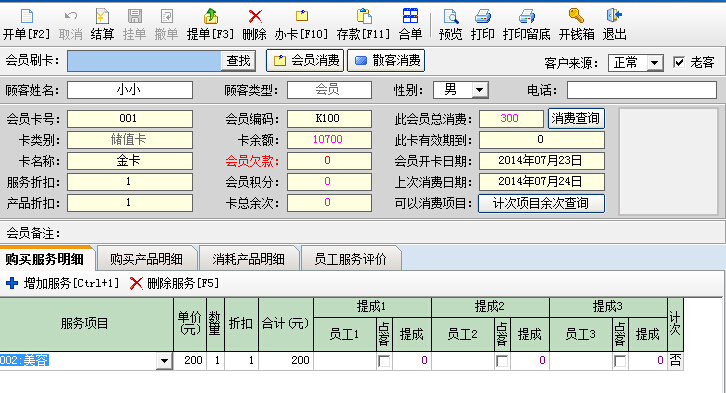
Task: Click the 消费查询 button
Action: point(576,119)
